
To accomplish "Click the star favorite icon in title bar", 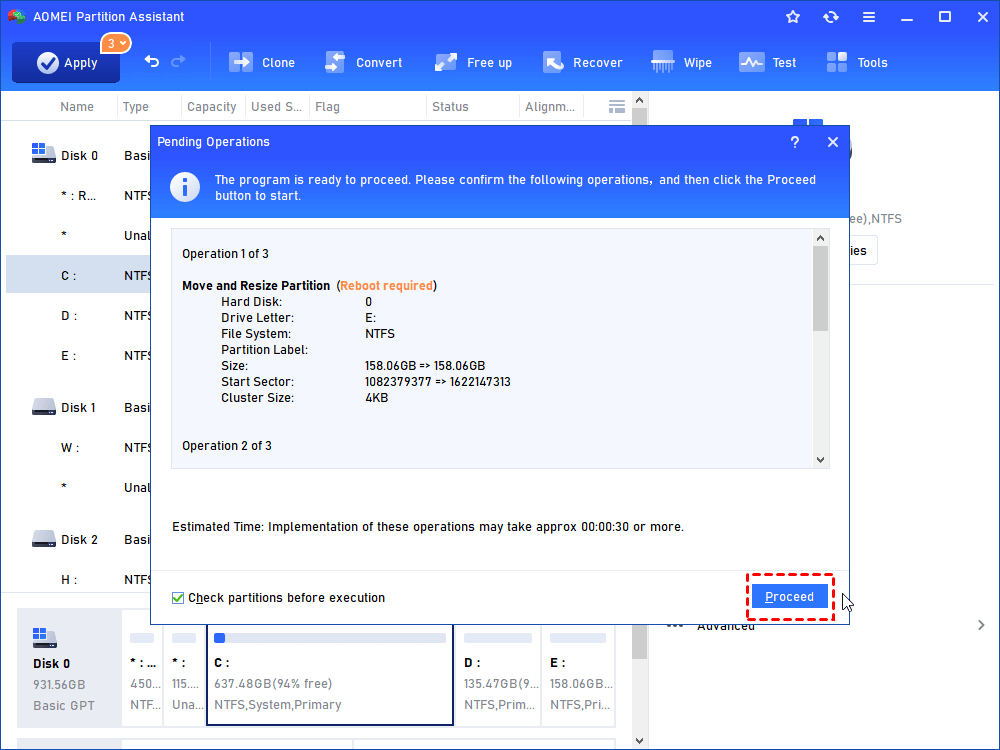I will point(793,17).
